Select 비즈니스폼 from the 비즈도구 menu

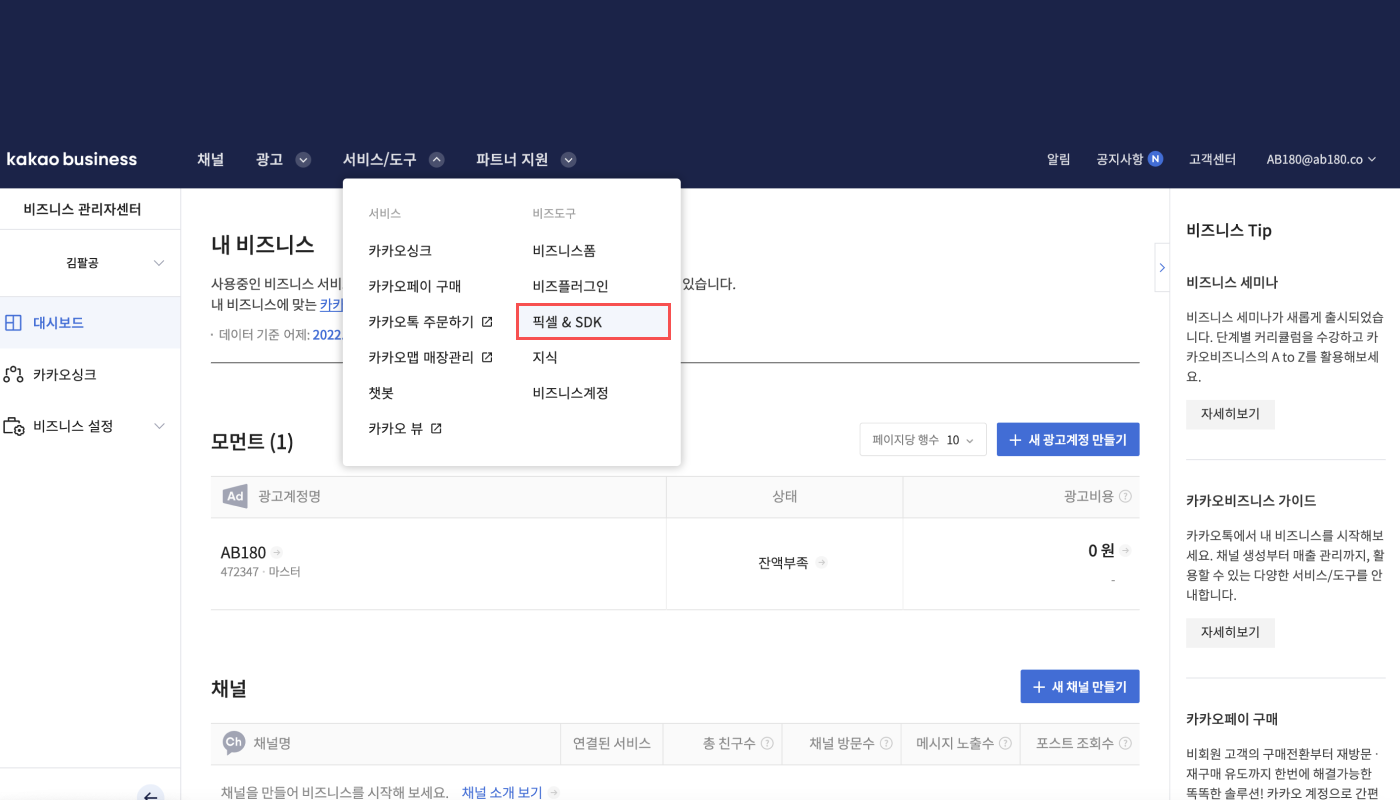point(564,251)
